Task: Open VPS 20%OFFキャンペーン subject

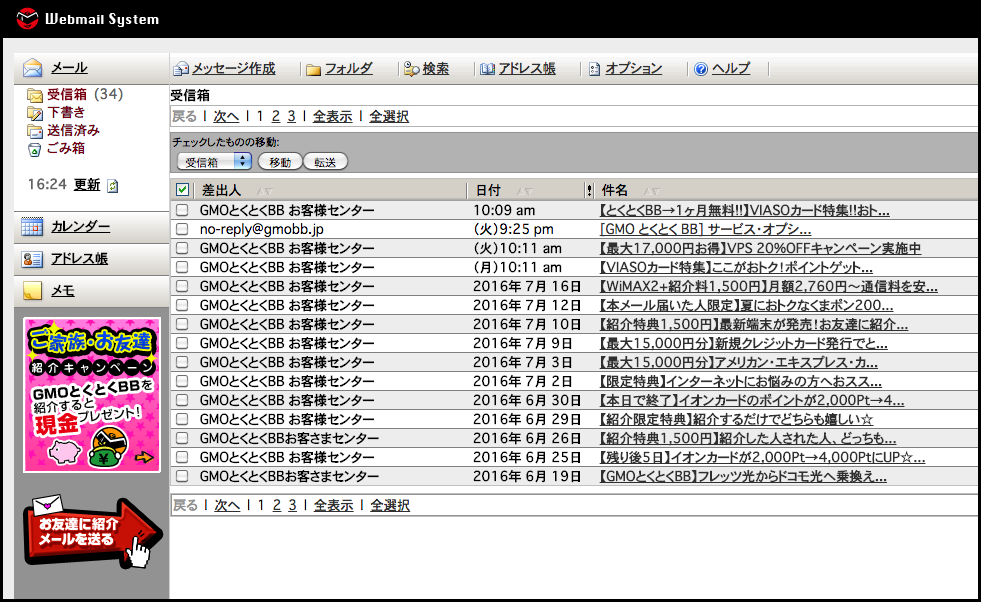Action: tap(760, 248)
